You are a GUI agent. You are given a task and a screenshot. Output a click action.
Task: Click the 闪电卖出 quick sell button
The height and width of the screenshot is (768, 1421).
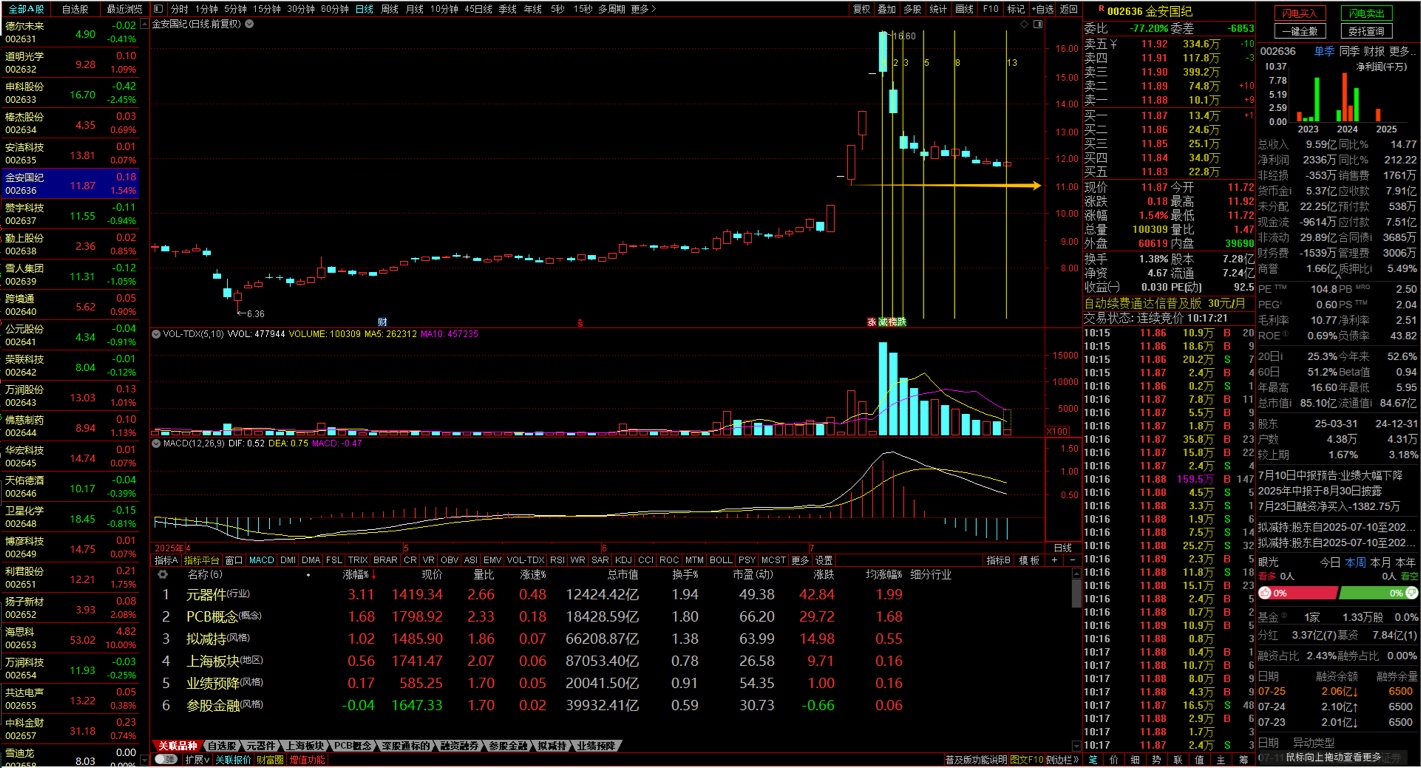1366,13
